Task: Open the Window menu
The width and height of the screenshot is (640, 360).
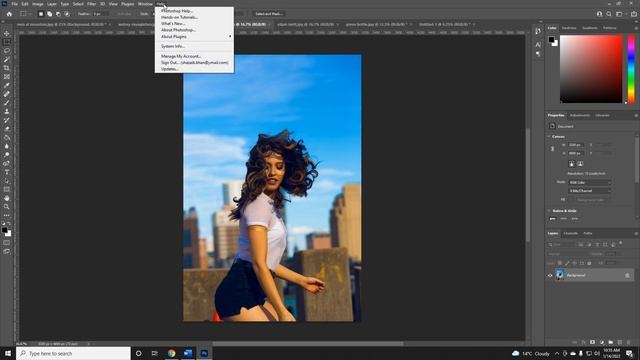Action: pos(145,4)
